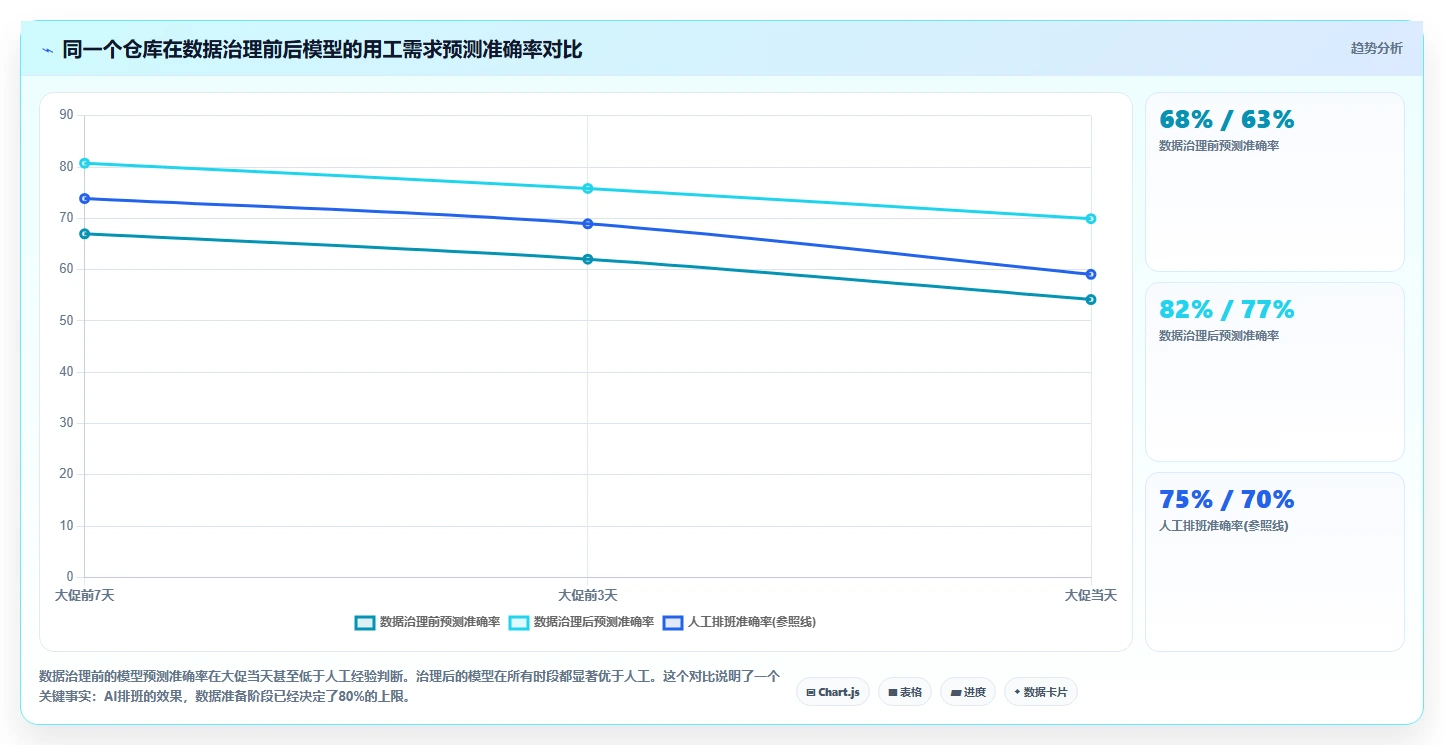Image resolution: width=1444 pixels, height=745 pixels.
Task: Click legend text 人工排班准确率(参照线)
Action: click(x=752, y=622)
